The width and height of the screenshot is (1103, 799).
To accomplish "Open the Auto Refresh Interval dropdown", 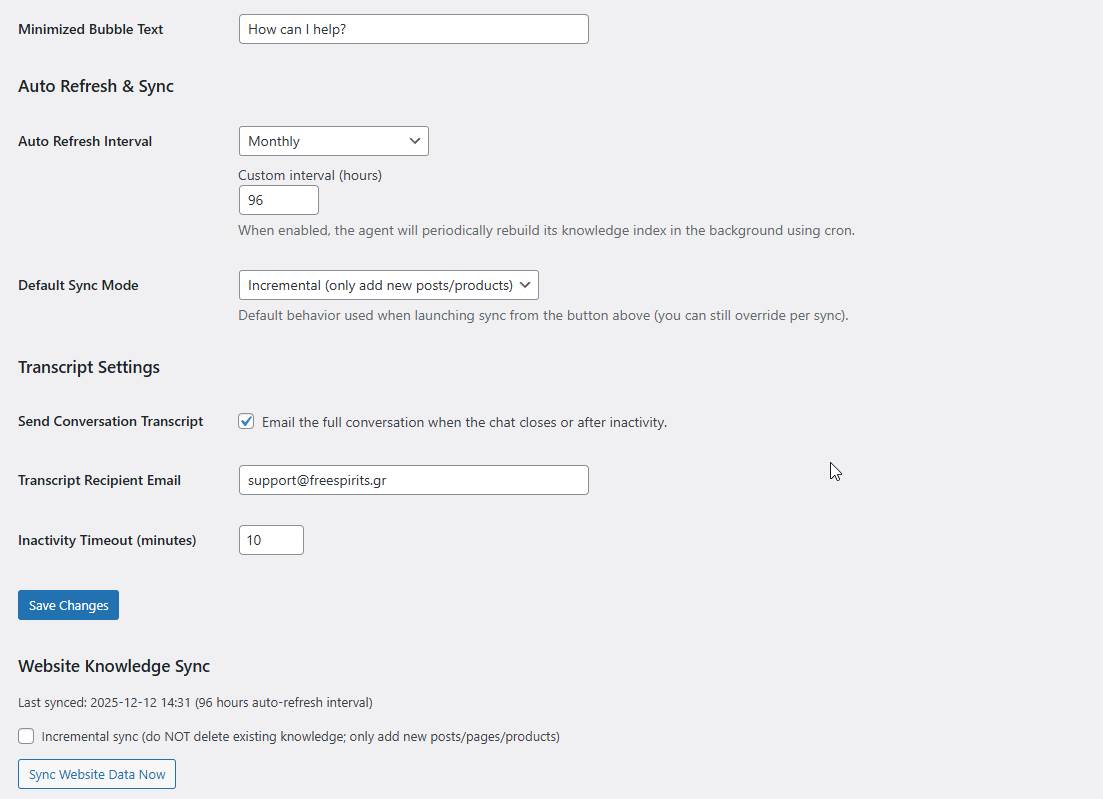I will [x=333, y=141].
